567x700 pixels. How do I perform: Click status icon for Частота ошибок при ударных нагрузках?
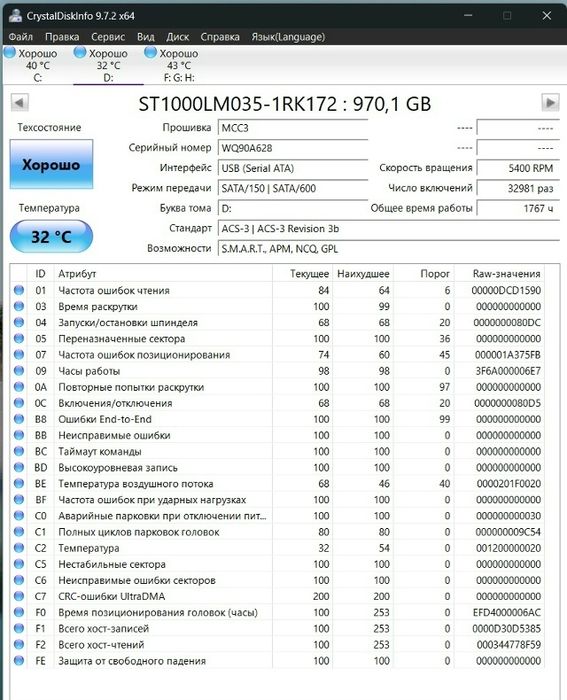pyautogui.click(x=19, y=500)
